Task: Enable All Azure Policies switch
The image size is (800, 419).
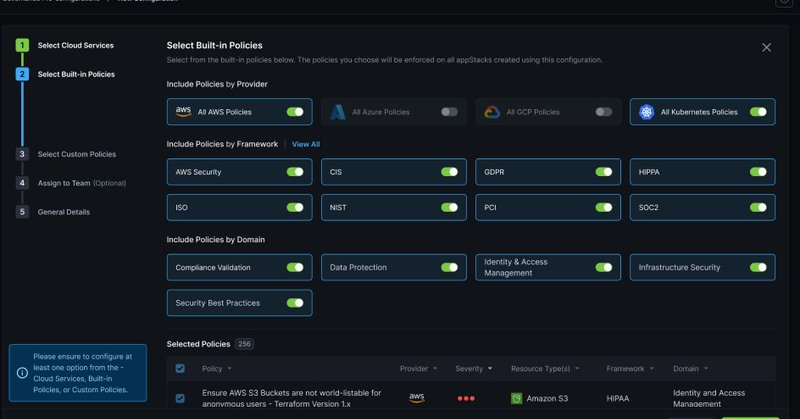Action: (x=449, y=112)
